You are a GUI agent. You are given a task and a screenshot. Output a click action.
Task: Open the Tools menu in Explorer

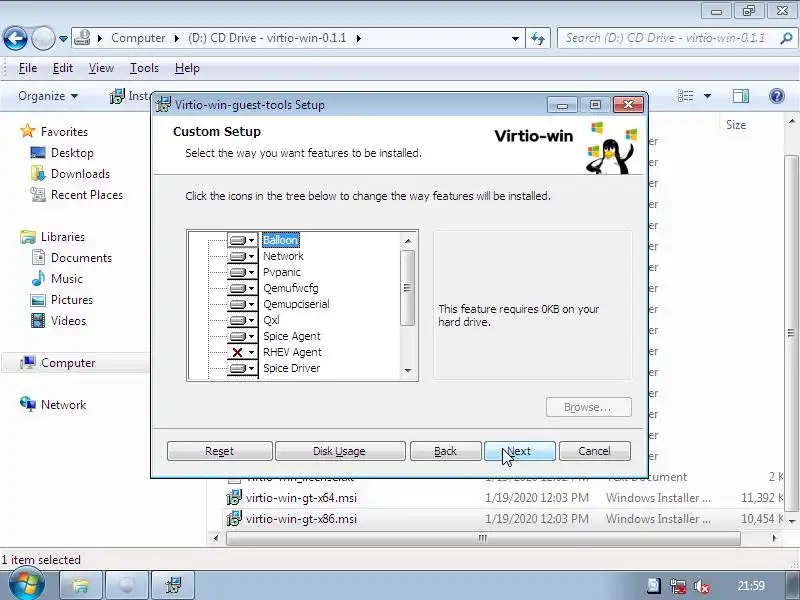pyautogui.click(x=144, y=68)
